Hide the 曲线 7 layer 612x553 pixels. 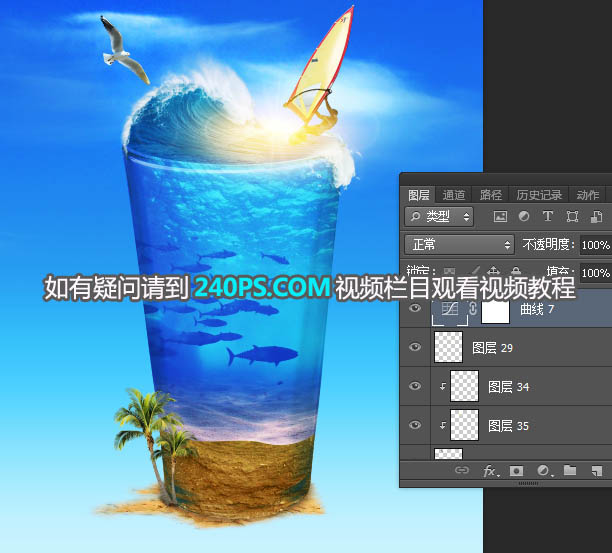tap(415, 308)
